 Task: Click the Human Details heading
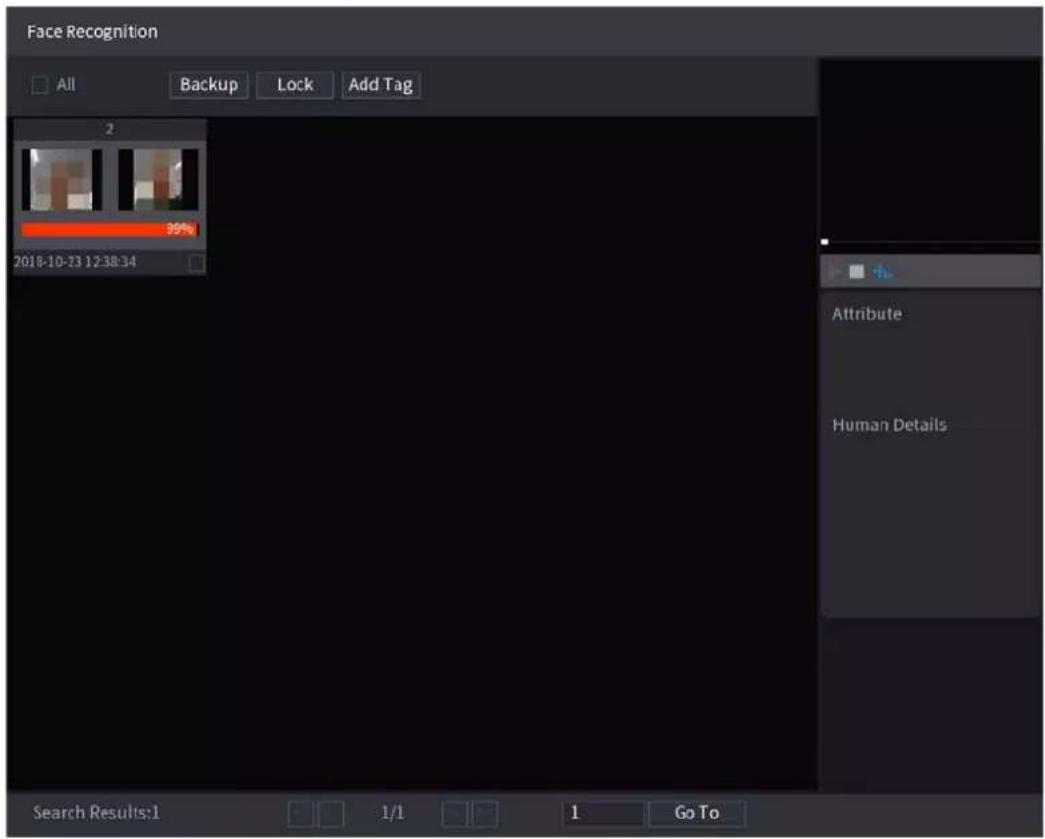coord(889,425)
